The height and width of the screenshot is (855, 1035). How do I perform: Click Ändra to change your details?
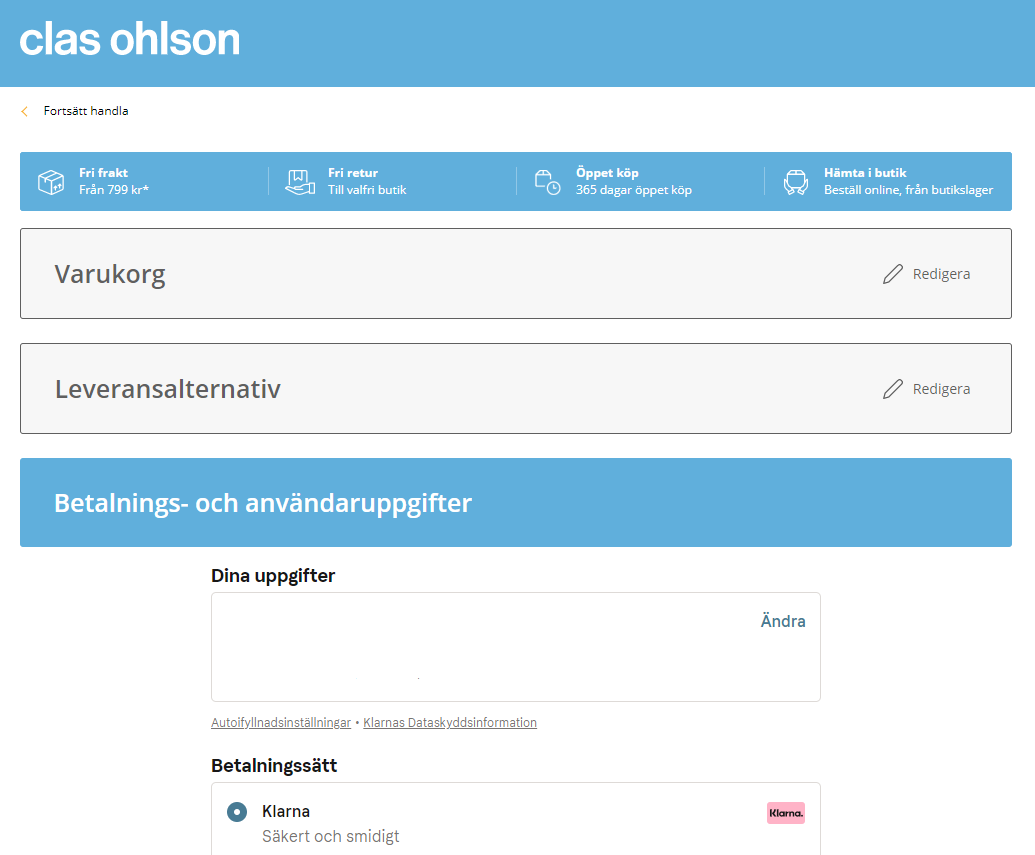coord(783,621)
